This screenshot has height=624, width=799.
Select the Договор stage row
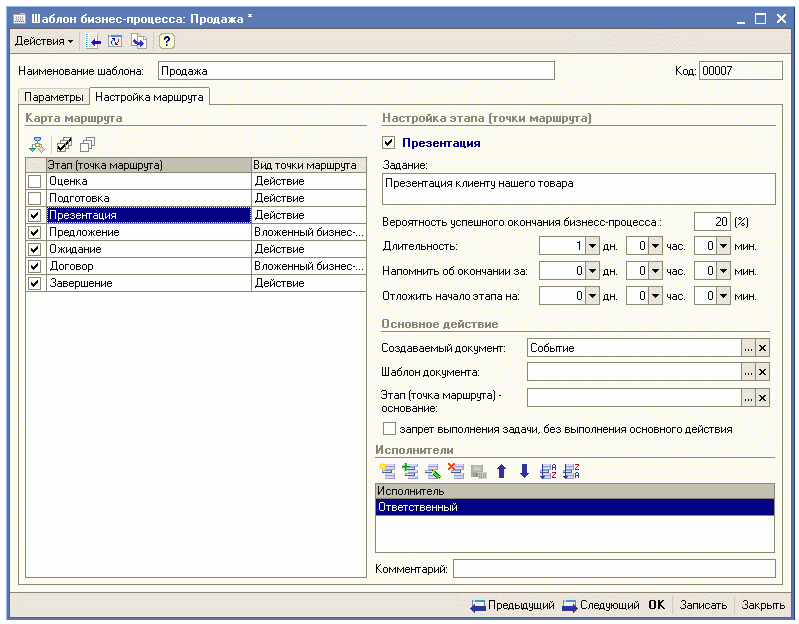click(196, 266)
